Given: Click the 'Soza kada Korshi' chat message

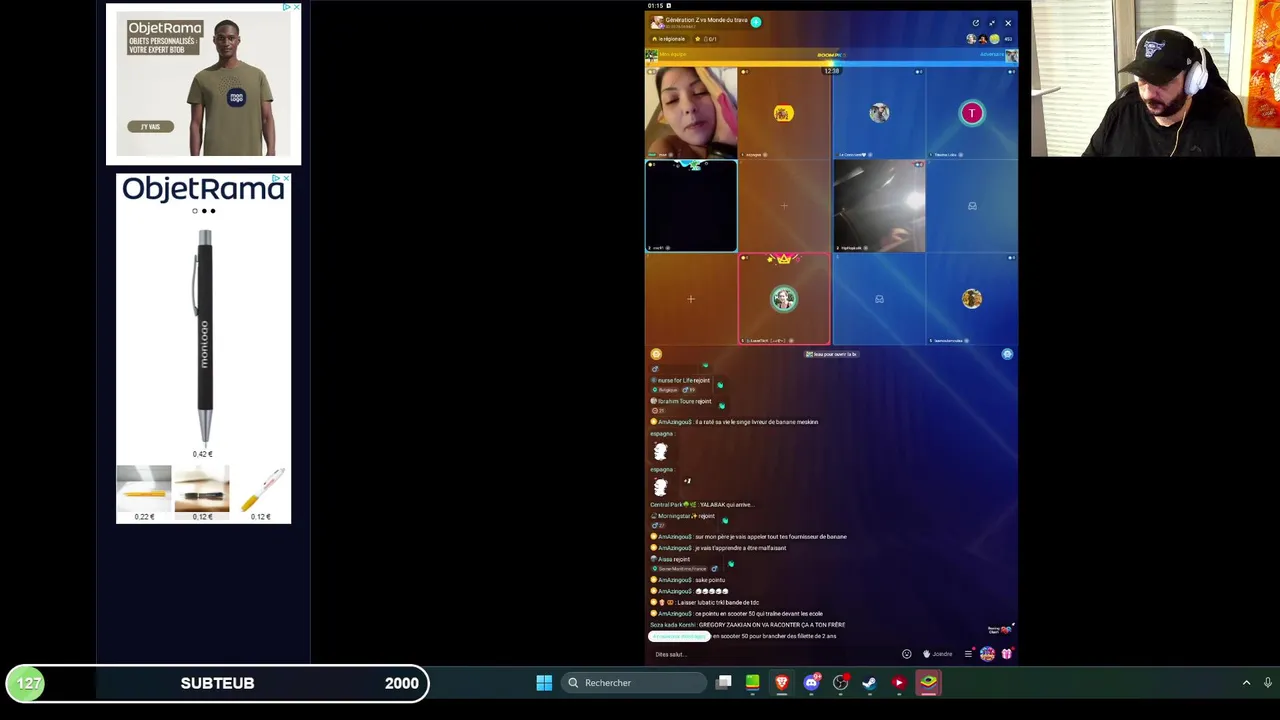Looking at the screenshot, I should (747, 625).
